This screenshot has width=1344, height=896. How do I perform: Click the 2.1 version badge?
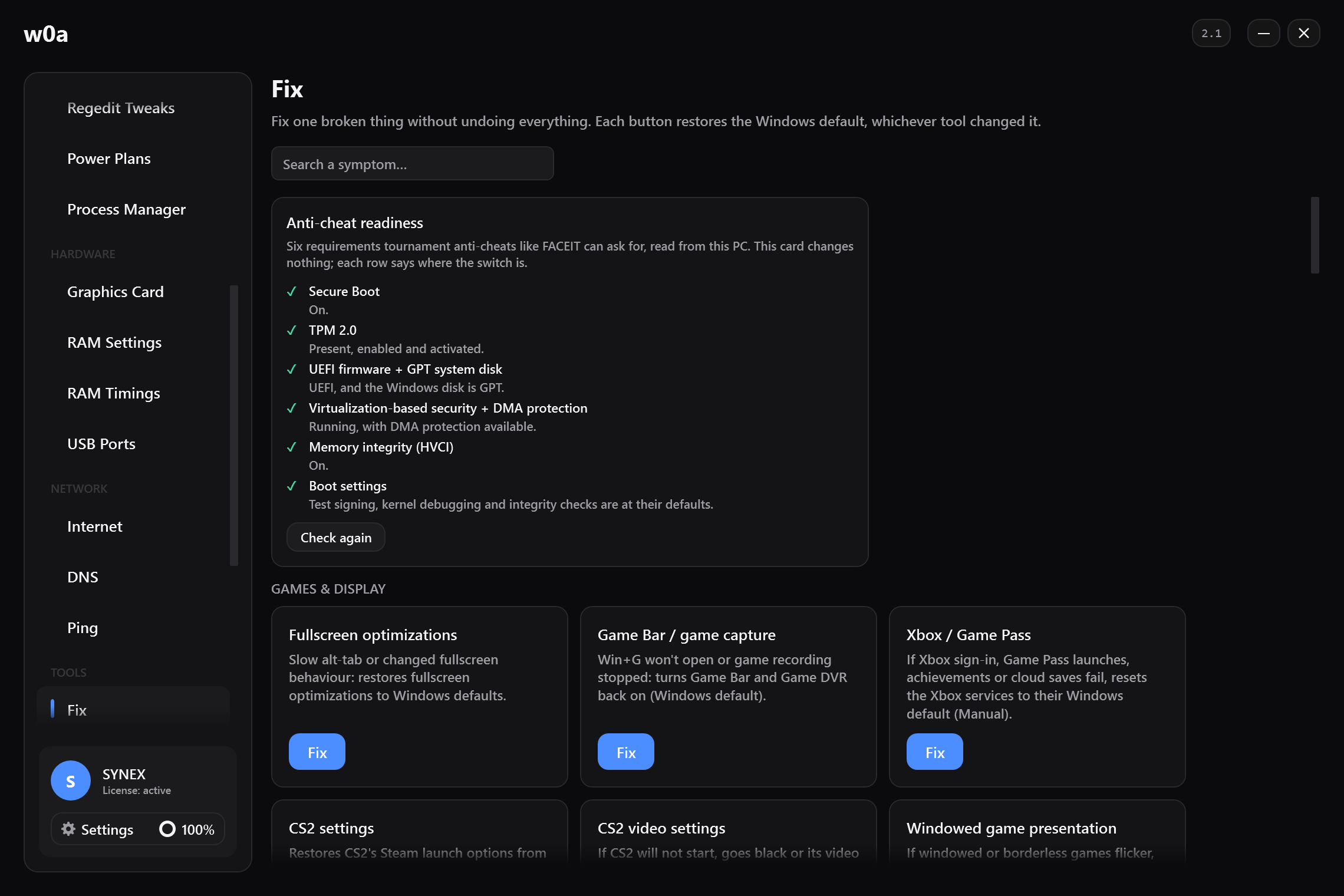coord(1211,34)
